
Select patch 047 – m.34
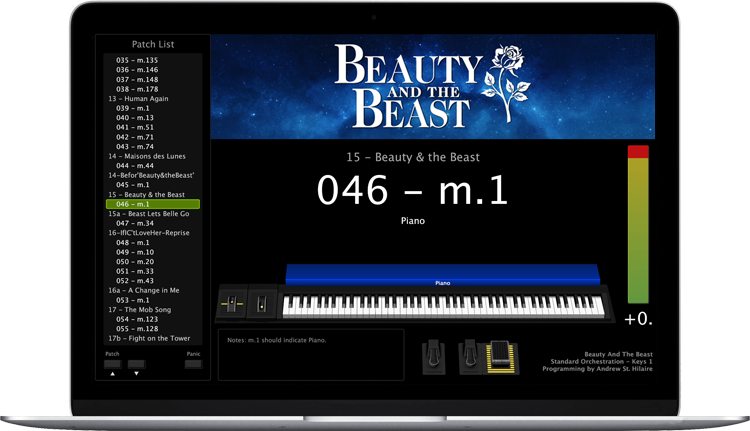153,223
